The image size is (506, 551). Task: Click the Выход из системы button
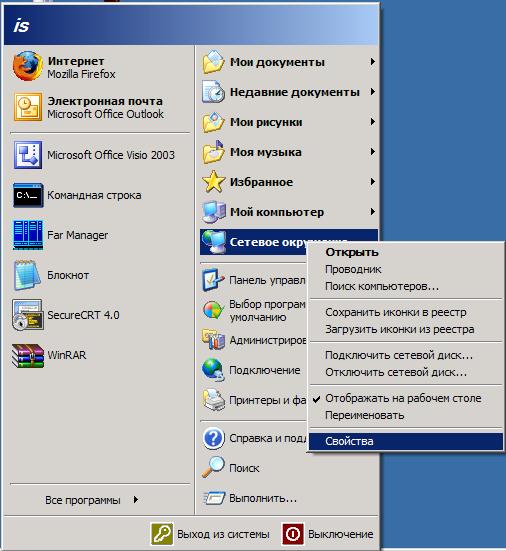tap(210, 534)
